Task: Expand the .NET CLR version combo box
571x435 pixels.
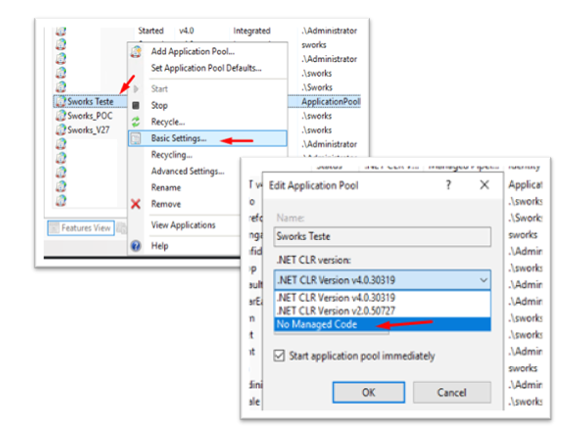Action: (382, 280)
